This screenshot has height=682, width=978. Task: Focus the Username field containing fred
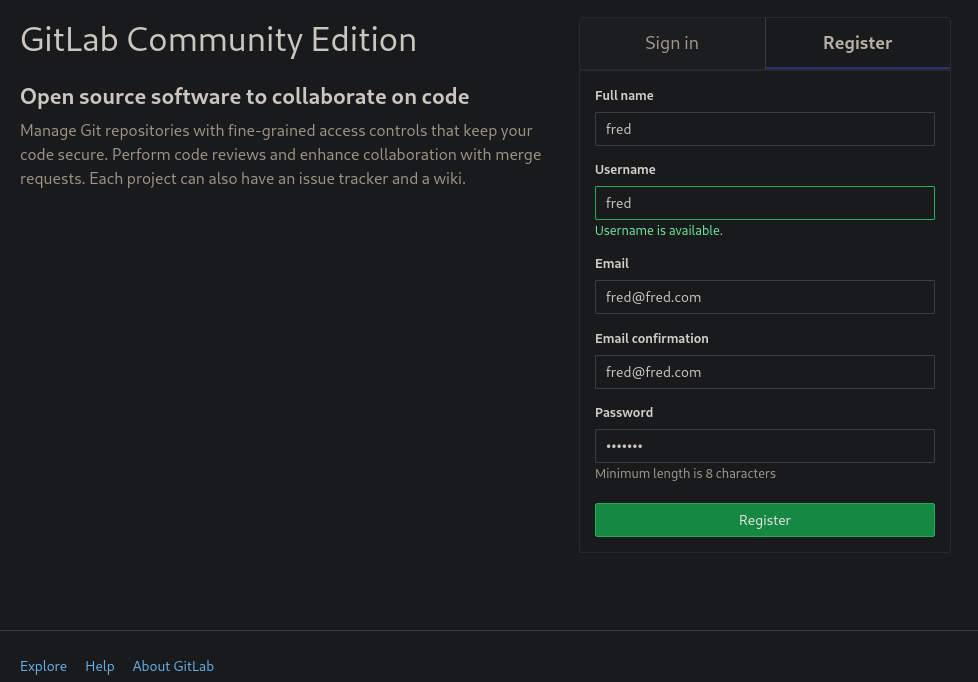pos(765,203)
